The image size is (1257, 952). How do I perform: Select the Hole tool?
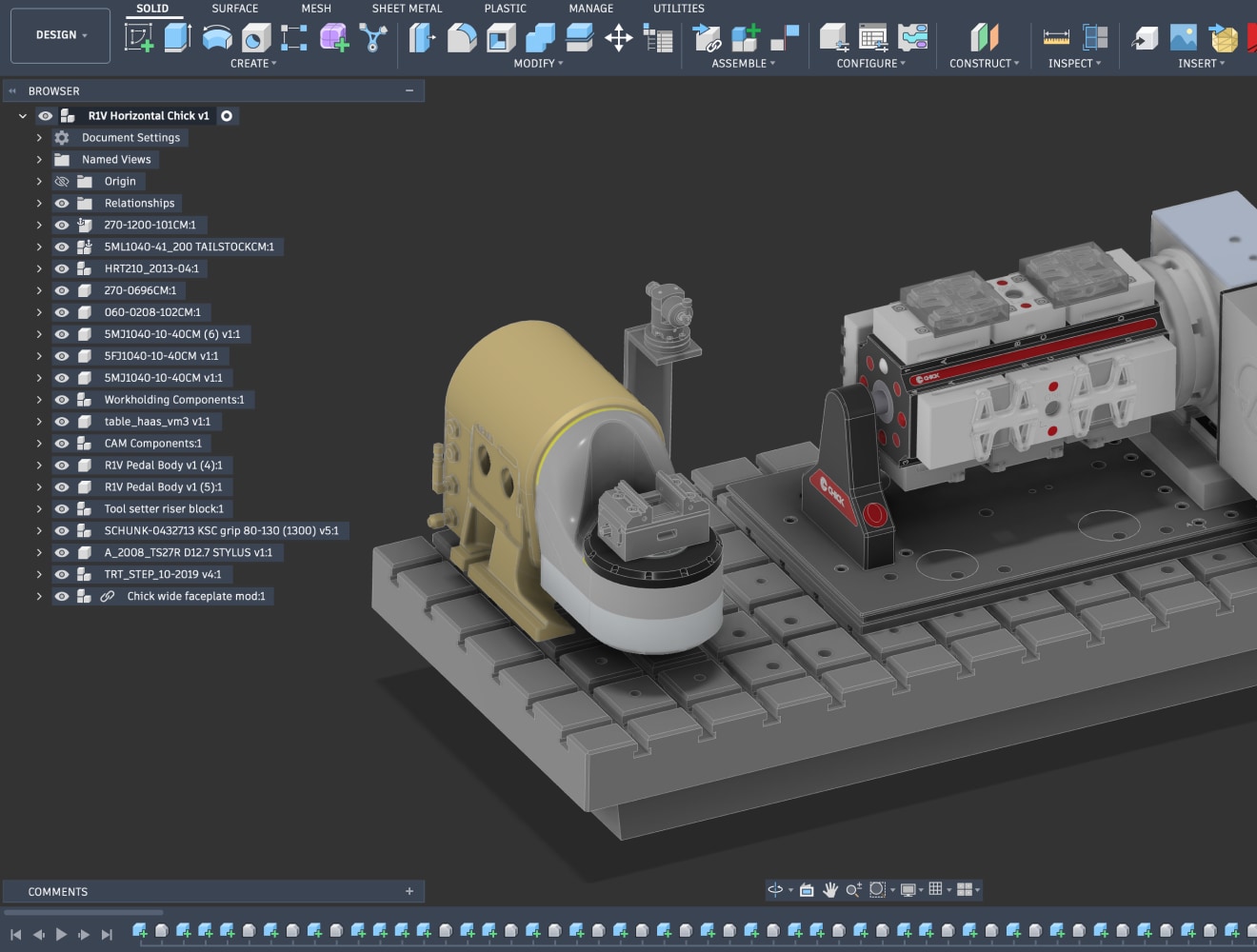point(256,37)
